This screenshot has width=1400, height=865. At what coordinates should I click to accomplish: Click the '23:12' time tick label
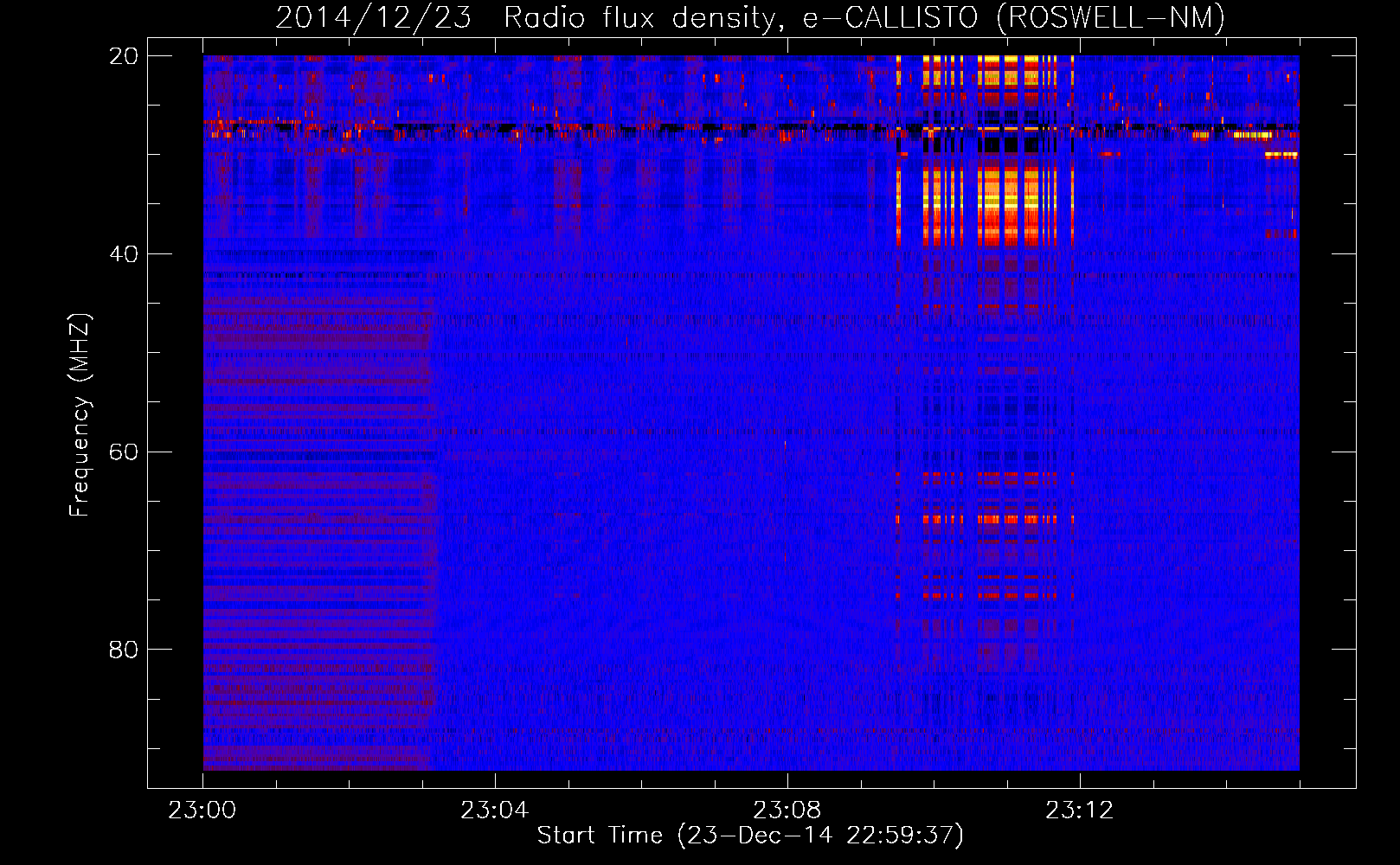click(1079, 811)
